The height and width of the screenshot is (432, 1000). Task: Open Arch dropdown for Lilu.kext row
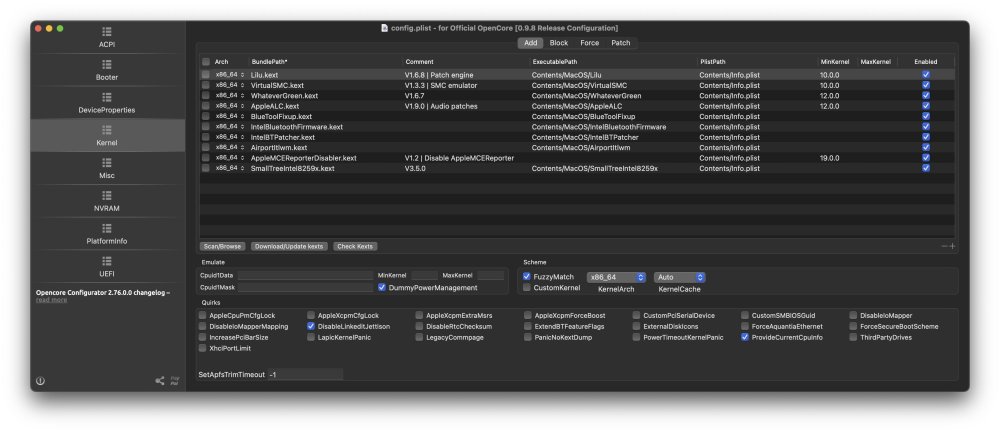pos(230,75)
